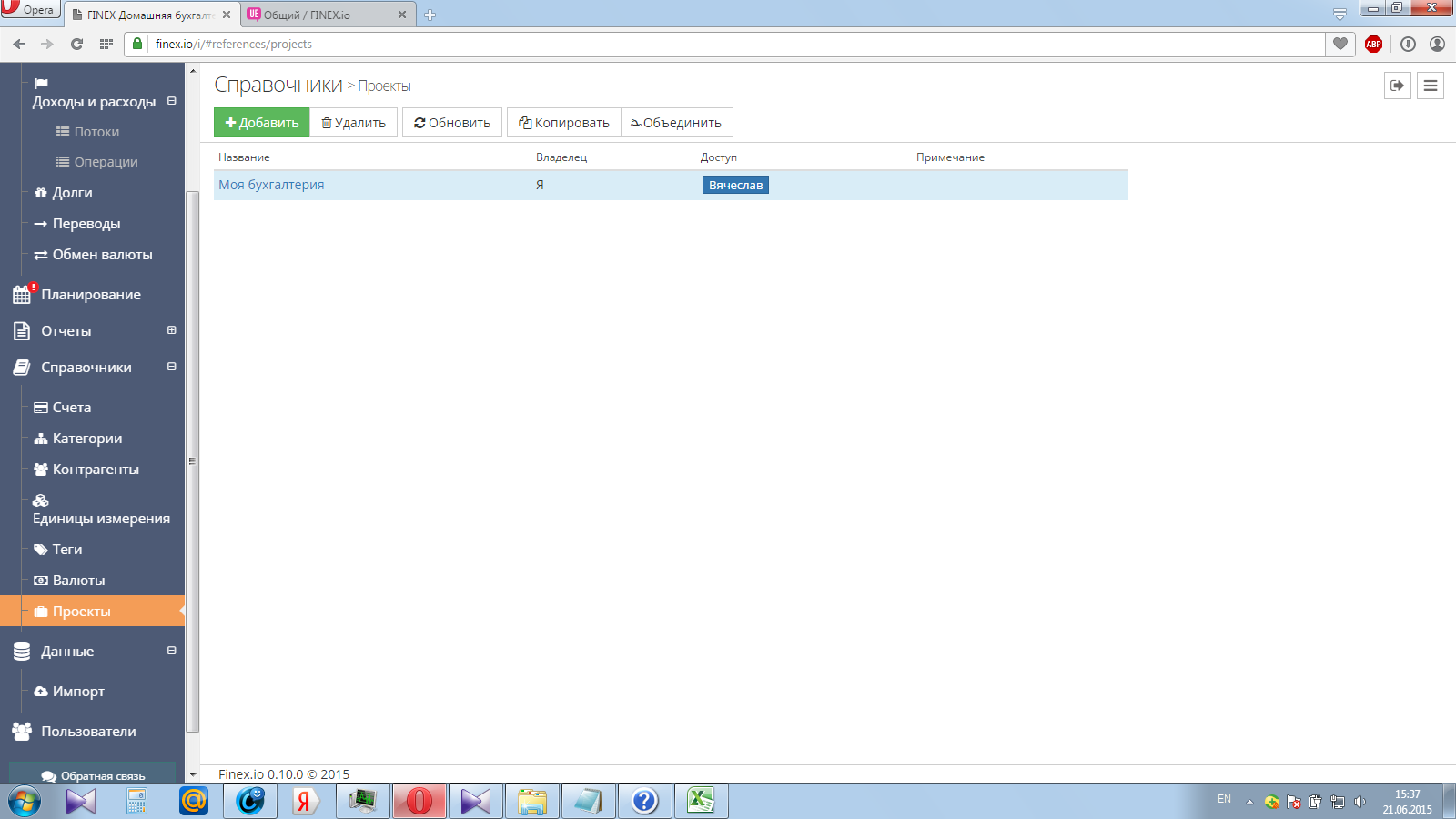
Task: Expand the Отчеты section
Action: (x=171, y=330)
